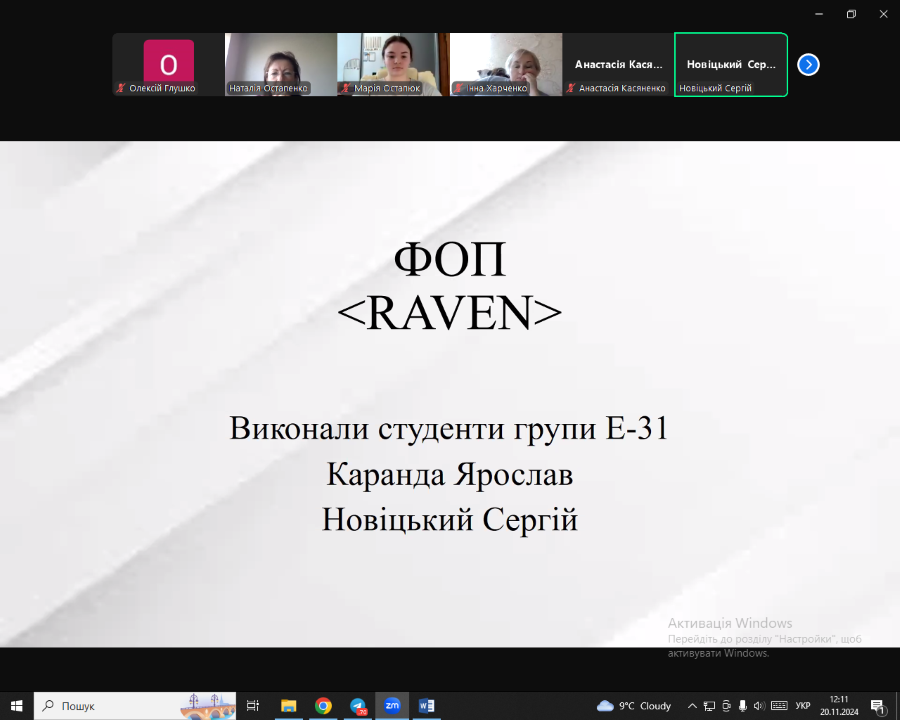Select Інна Харченко video thumbnail
900x720 pixels.
pos(506,64)
